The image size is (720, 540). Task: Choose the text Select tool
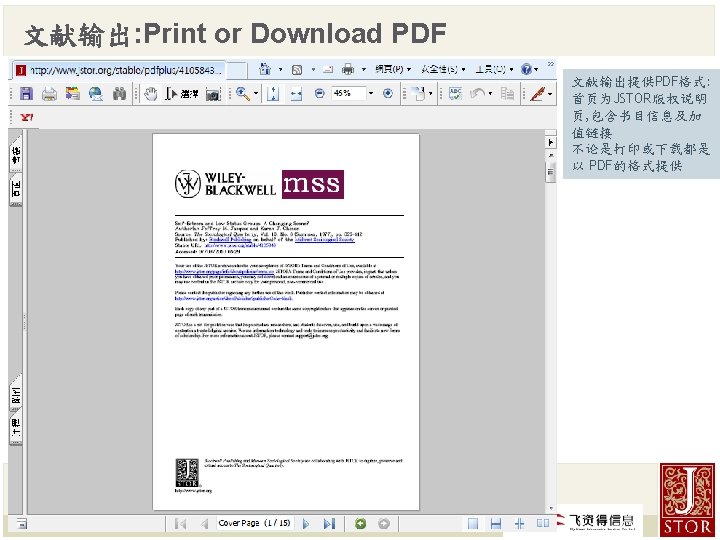point(182,94)
